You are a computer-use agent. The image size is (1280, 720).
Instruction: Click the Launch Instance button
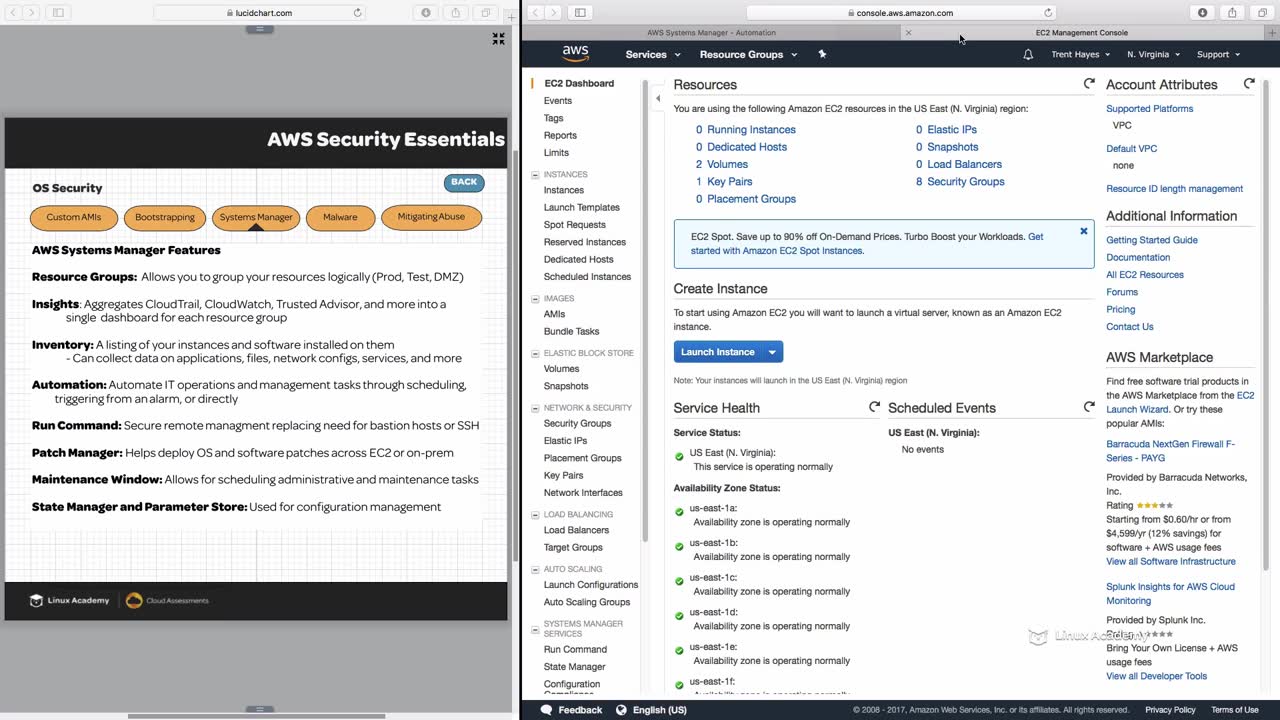(717, 352)
